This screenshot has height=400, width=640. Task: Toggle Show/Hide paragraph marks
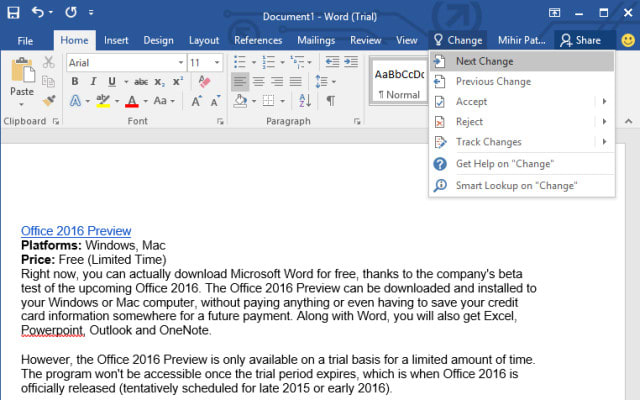pyautogui.click(x=331, y=100)
